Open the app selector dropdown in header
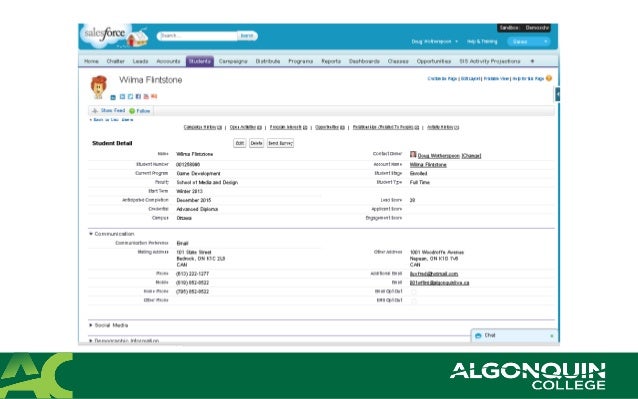Viewport: 638px width, 399px height. point(529,41)
